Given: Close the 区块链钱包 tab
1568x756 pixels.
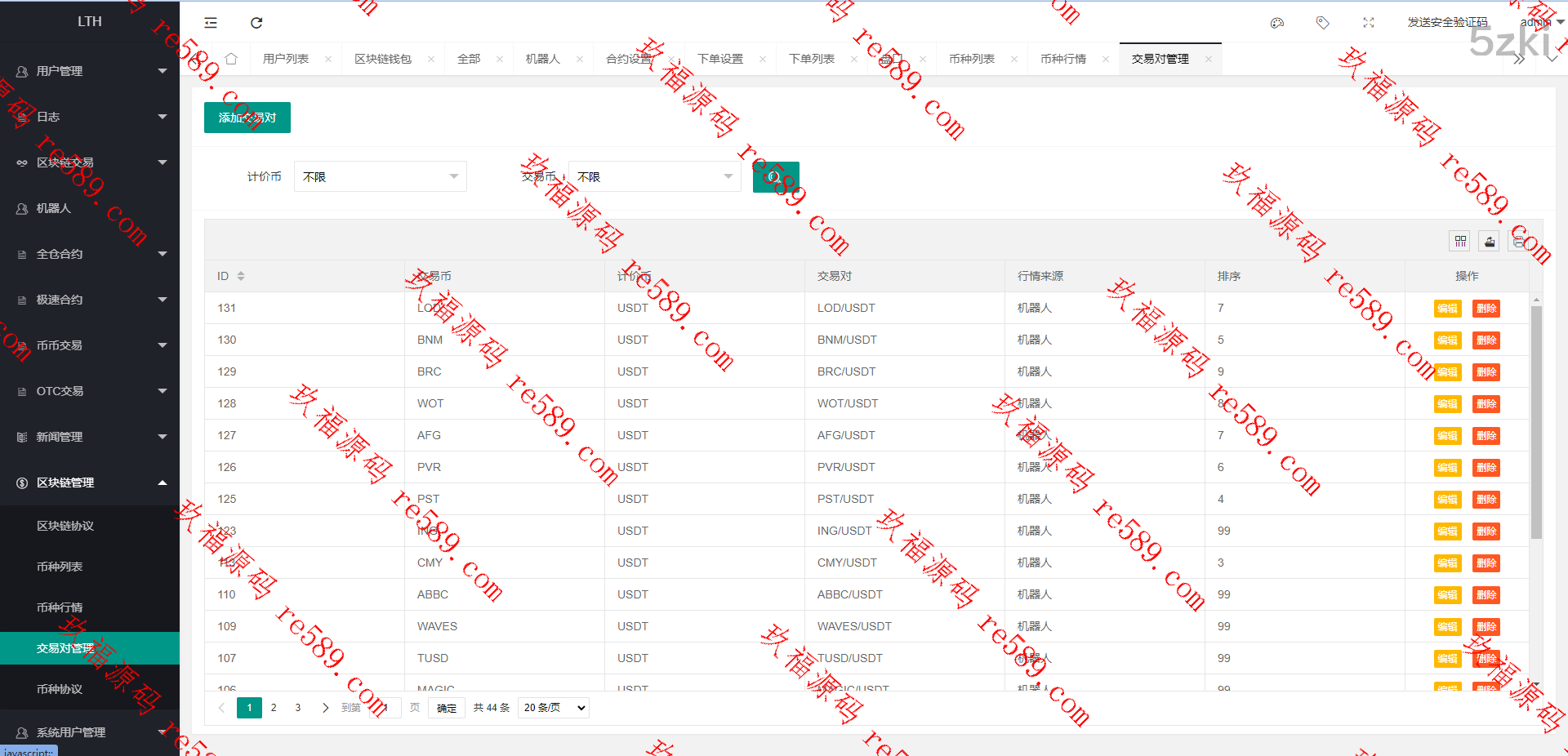Looking at the screenshot, I should (x=431, y=59).
